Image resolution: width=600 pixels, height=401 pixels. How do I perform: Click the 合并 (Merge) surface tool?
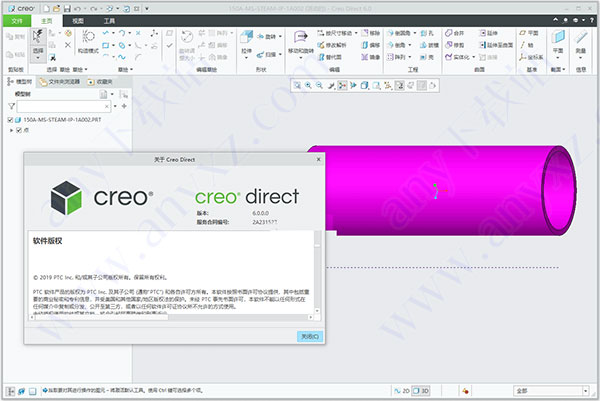455,33
